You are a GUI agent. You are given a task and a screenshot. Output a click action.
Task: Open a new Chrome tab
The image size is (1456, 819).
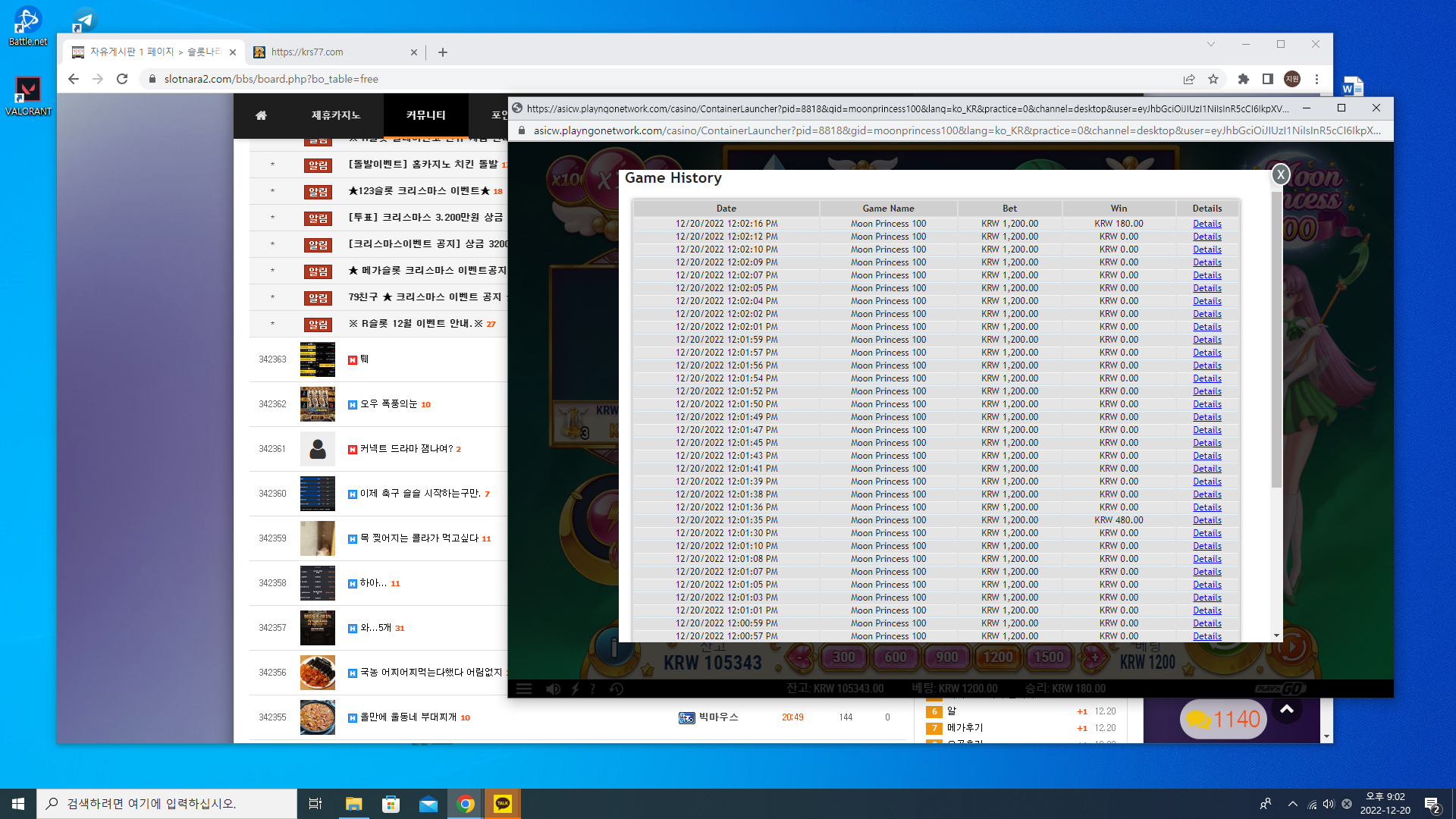(x=443, y=52)
